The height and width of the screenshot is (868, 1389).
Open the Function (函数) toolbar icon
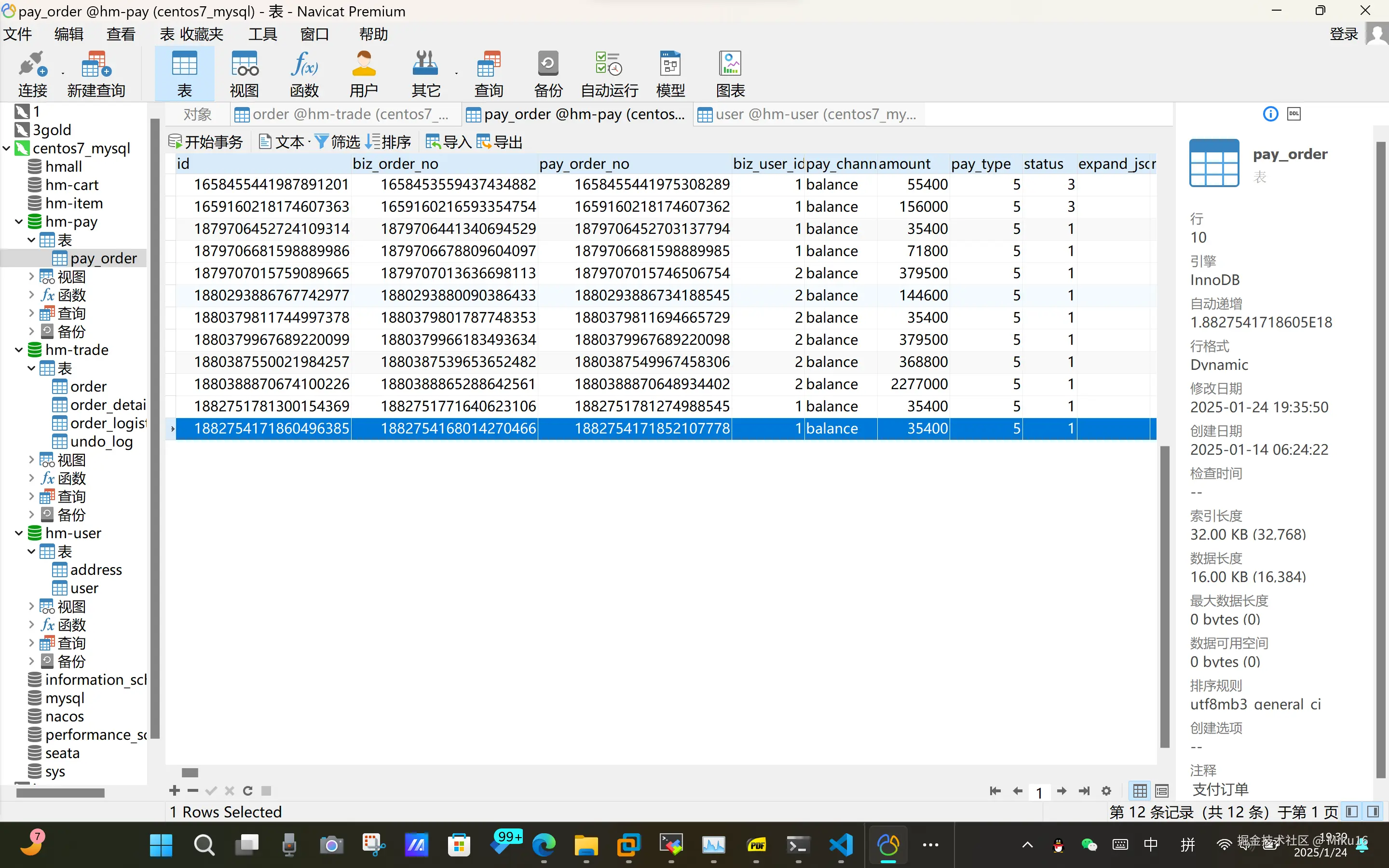point(304,73)
